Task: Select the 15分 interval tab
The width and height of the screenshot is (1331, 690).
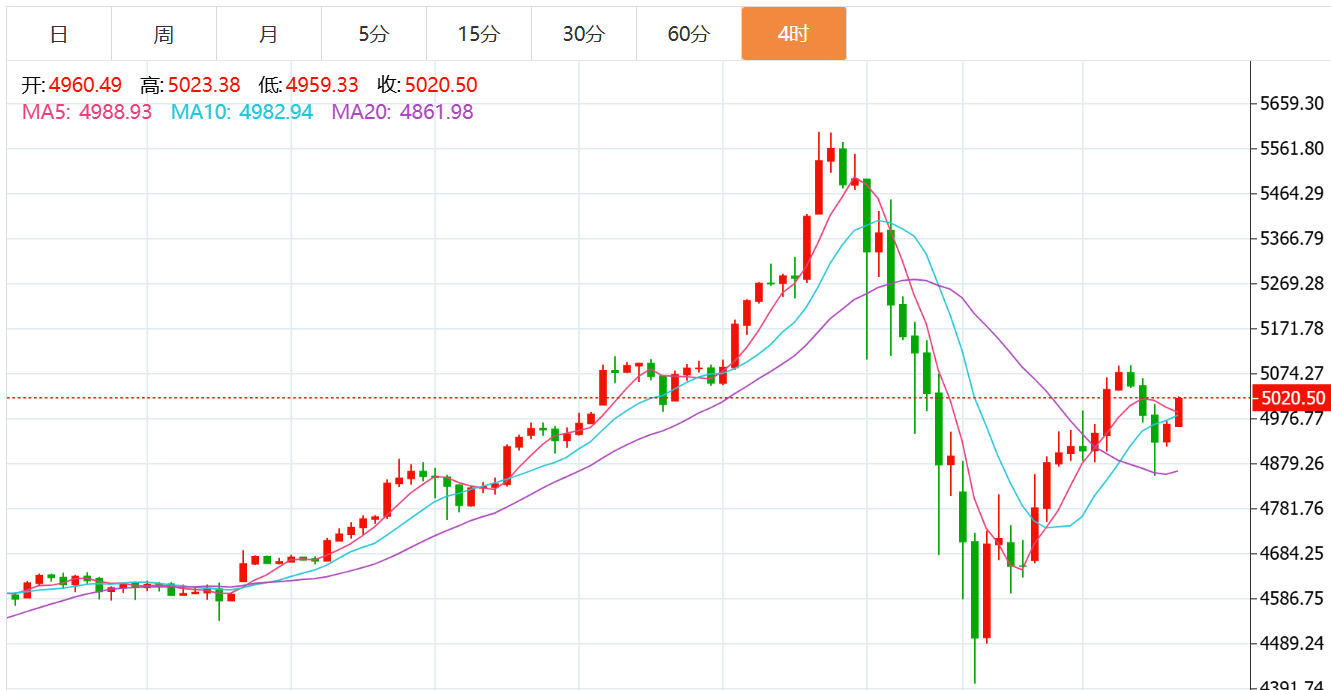Action: (478, 34)
